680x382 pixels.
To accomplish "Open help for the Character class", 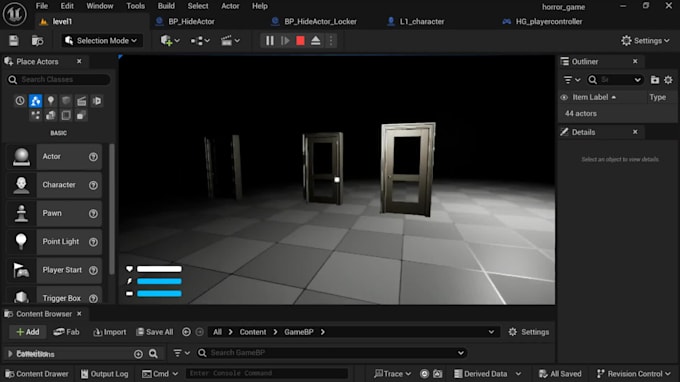I will click(x=93, y=185).
